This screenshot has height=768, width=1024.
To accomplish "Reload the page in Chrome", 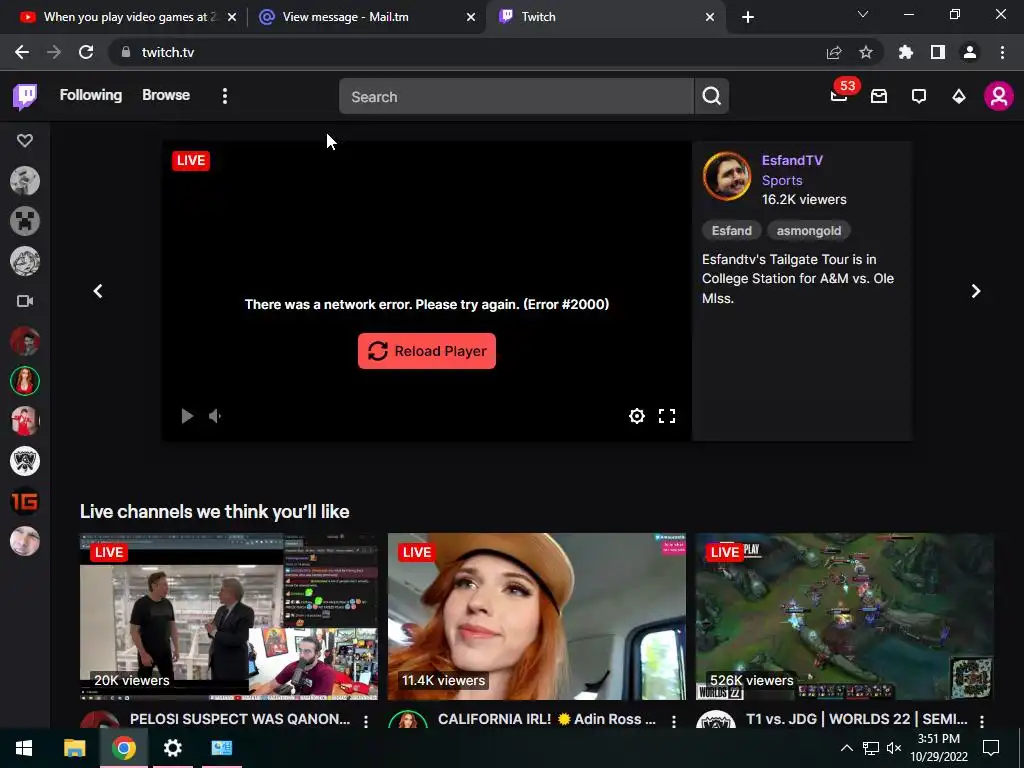I will click(x=86, y=52).
